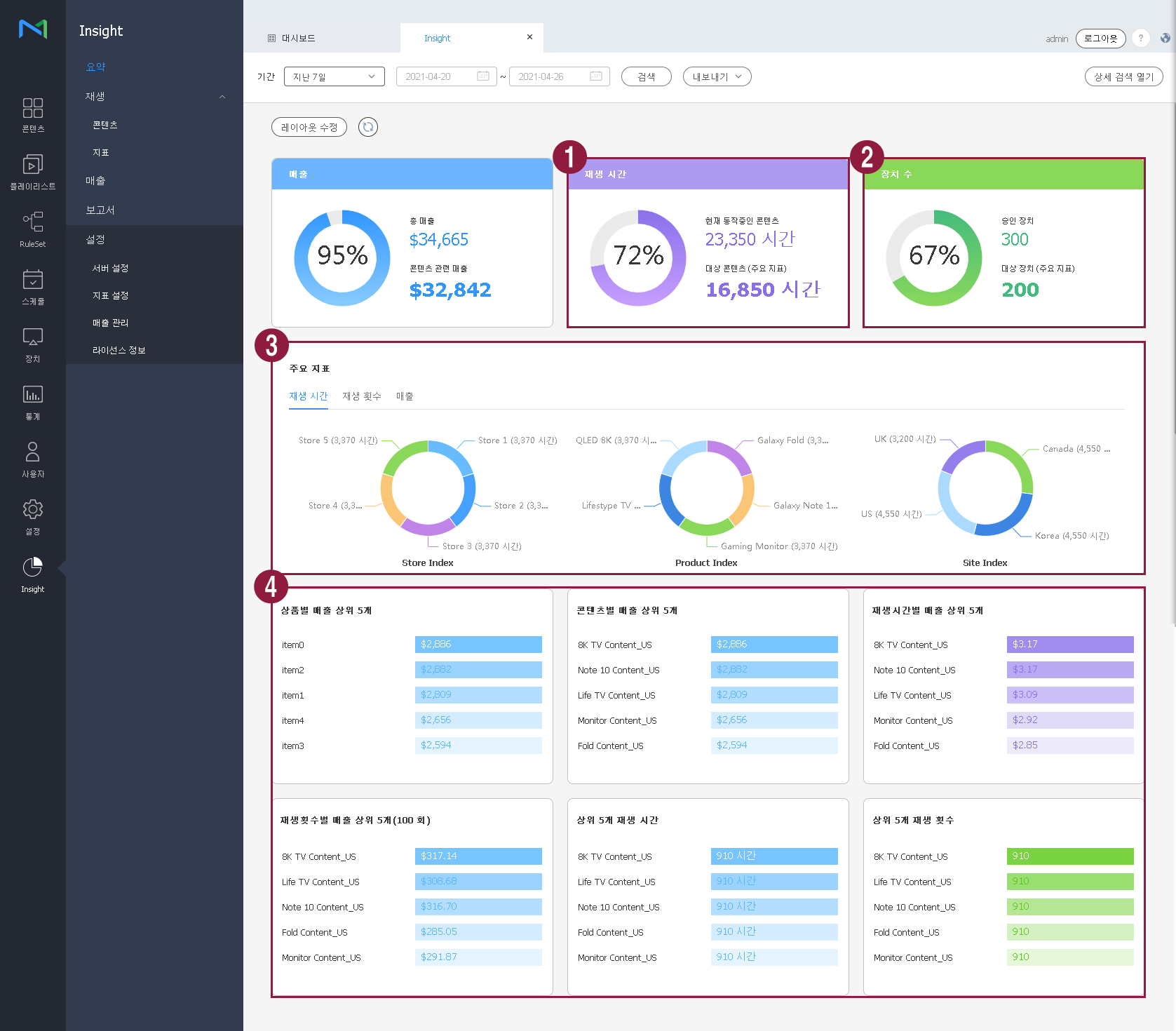Open the 사용자 person icon

(32, 459)
